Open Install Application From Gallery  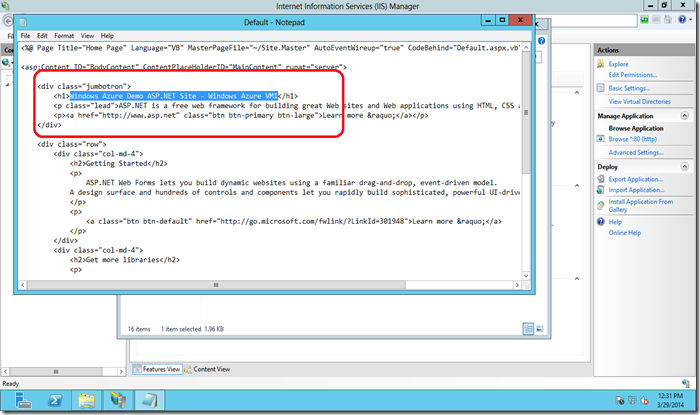pos(641,206)
